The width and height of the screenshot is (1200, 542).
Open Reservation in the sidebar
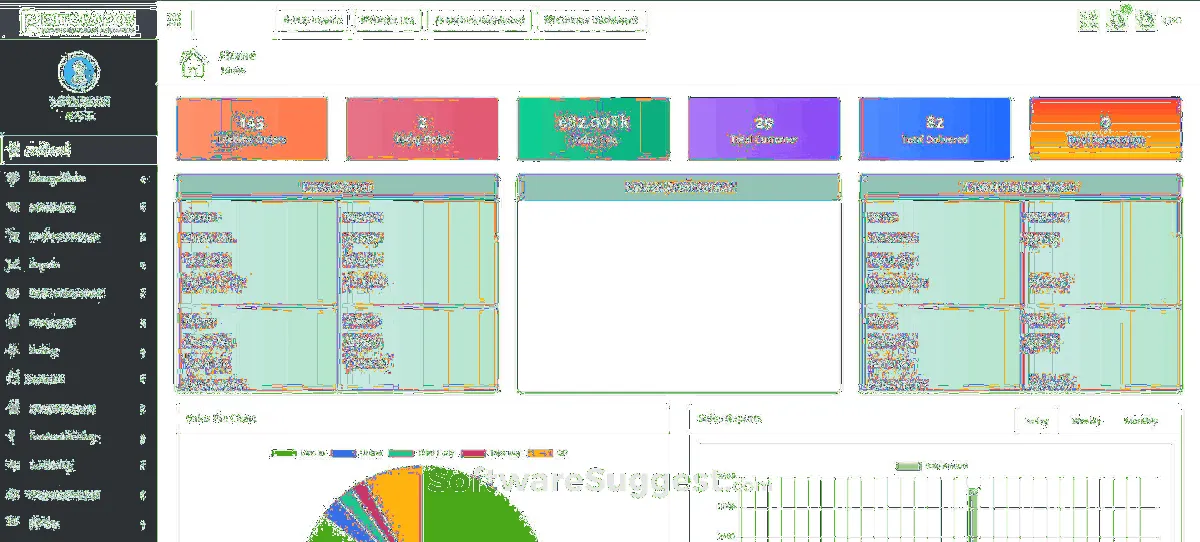(x=79, y=208)
